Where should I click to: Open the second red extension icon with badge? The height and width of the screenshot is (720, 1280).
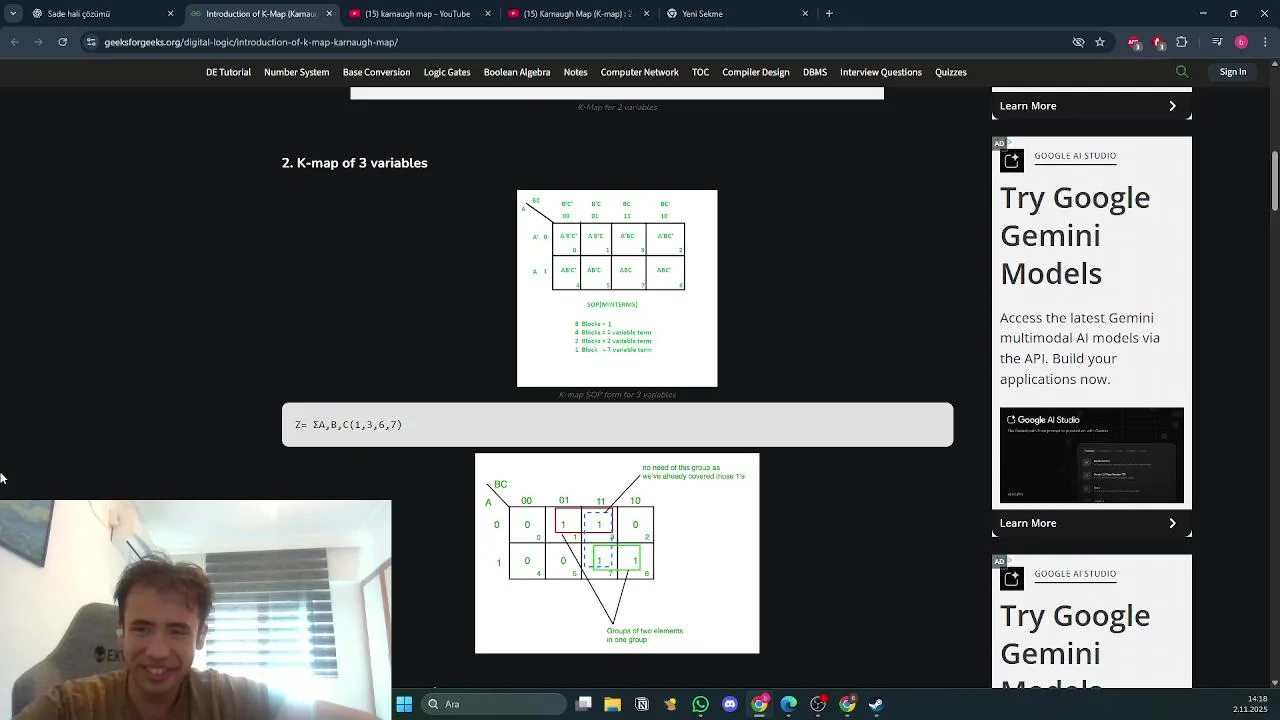pos(1157,42)
